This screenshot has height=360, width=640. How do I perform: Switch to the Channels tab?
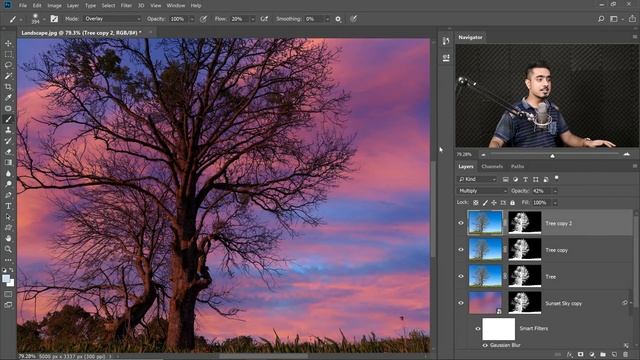492,167
